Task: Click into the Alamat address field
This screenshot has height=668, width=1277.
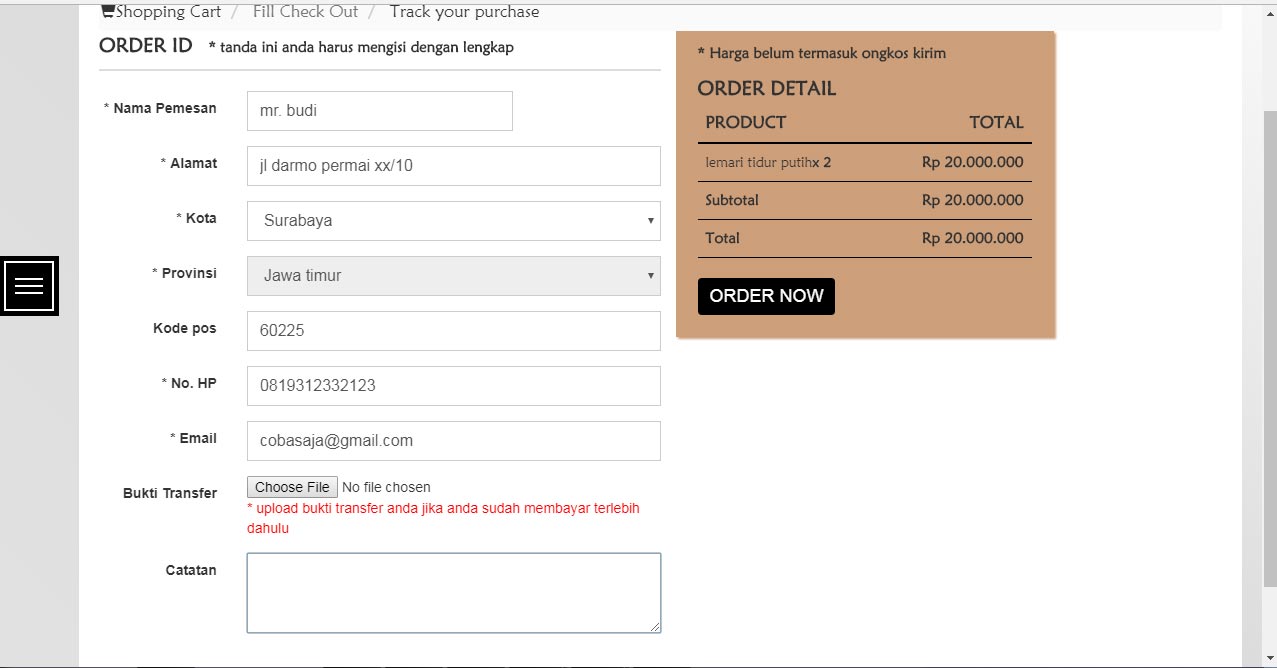Action: pos(453,166)
